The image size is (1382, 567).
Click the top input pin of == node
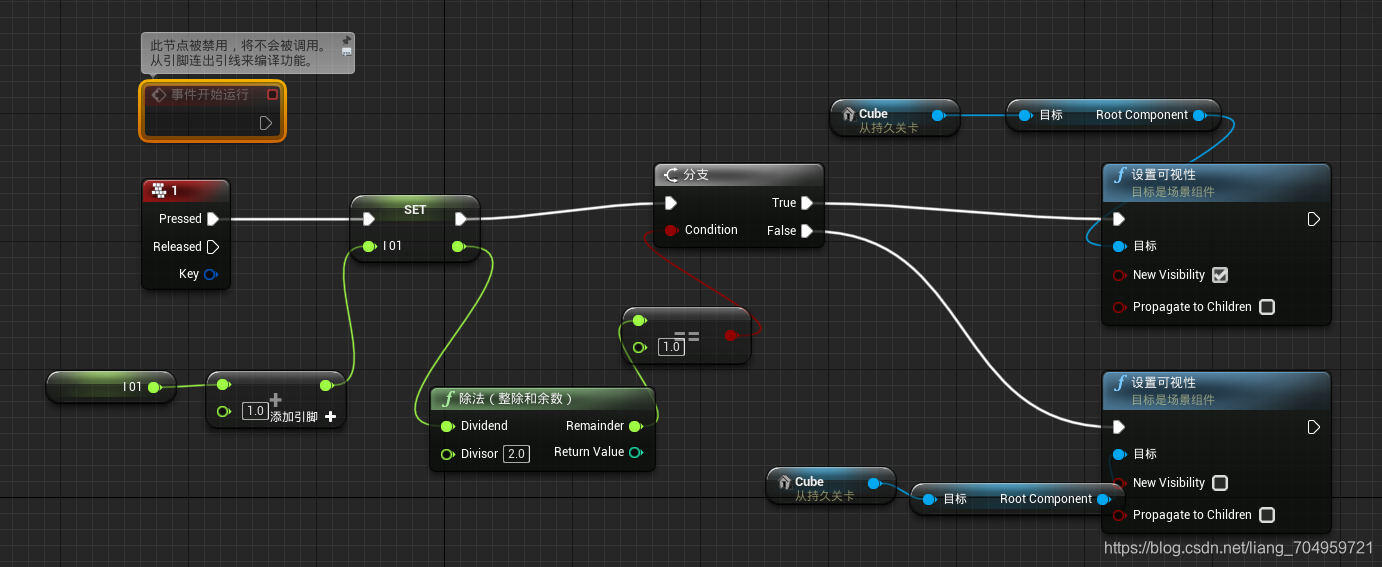[x=639, y=321]
